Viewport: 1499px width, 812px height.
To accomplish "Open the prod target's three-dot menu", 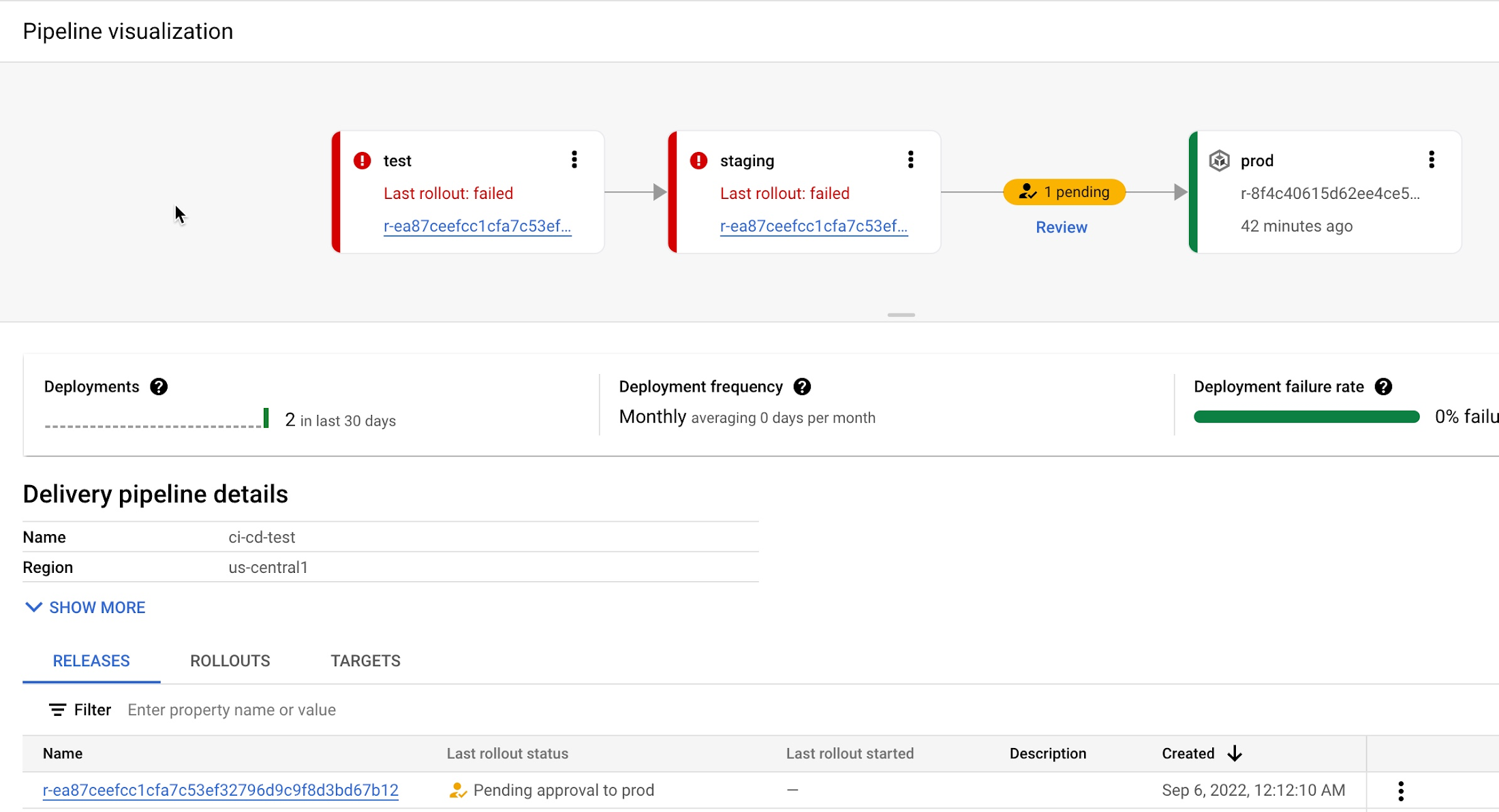I will tap(1432, 159).
